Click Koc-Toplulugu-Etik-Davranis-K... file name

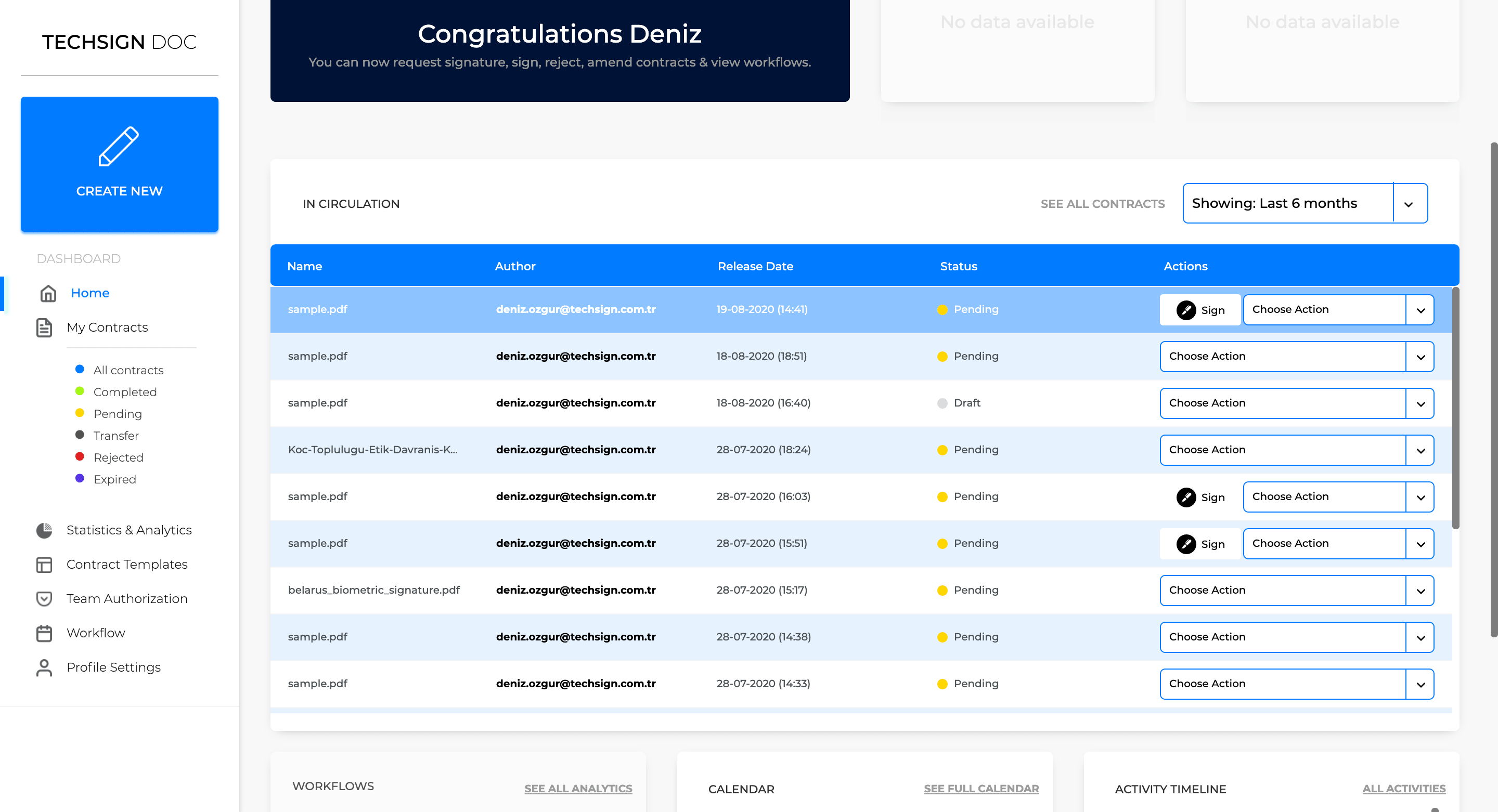pyautogui.click(x=373, y=450)
